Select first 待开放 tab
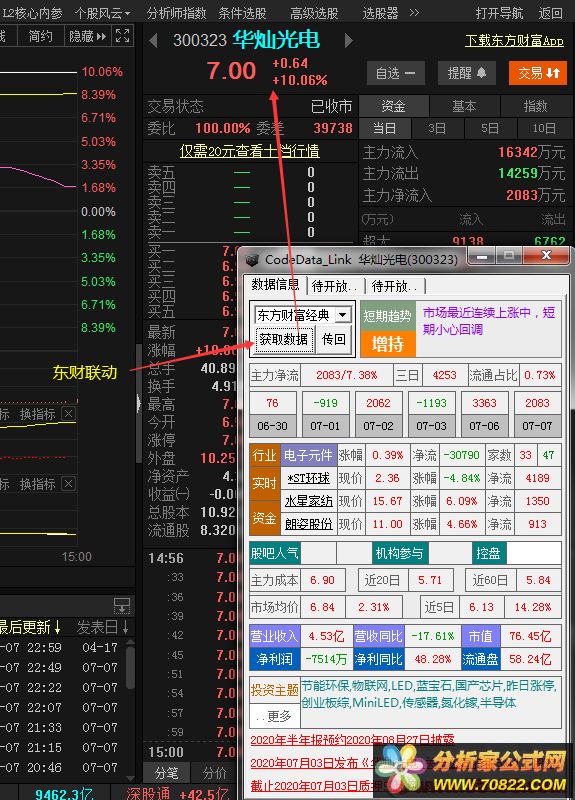 tap(334, 286)
